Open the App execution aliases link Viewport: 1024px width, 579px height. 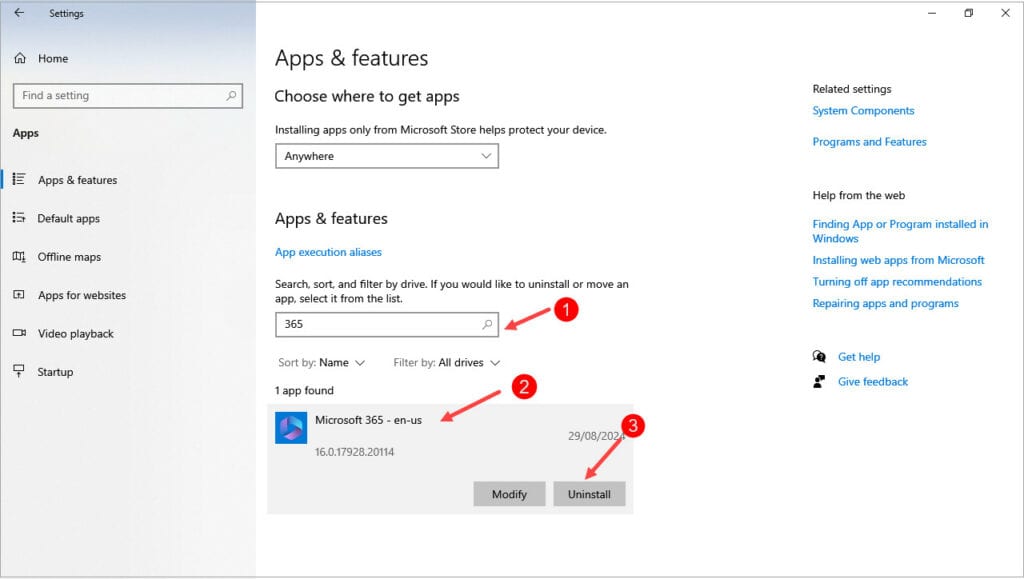click(x=328, y=252)
